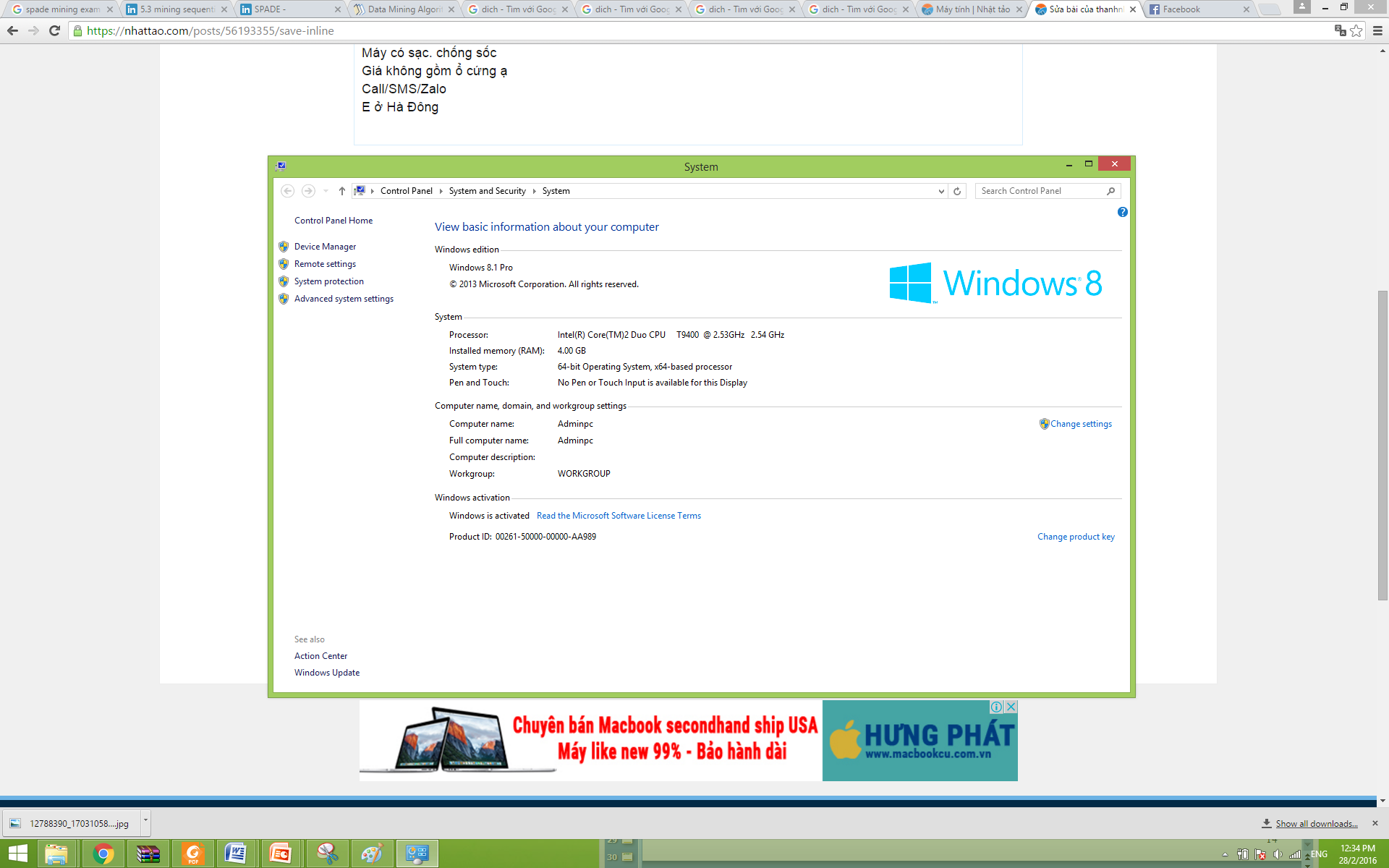Click the Search Control Panel magnifier icon
Image resolution: width=1389 pixels, height=868 pixels.
[x=1111, y=191]
